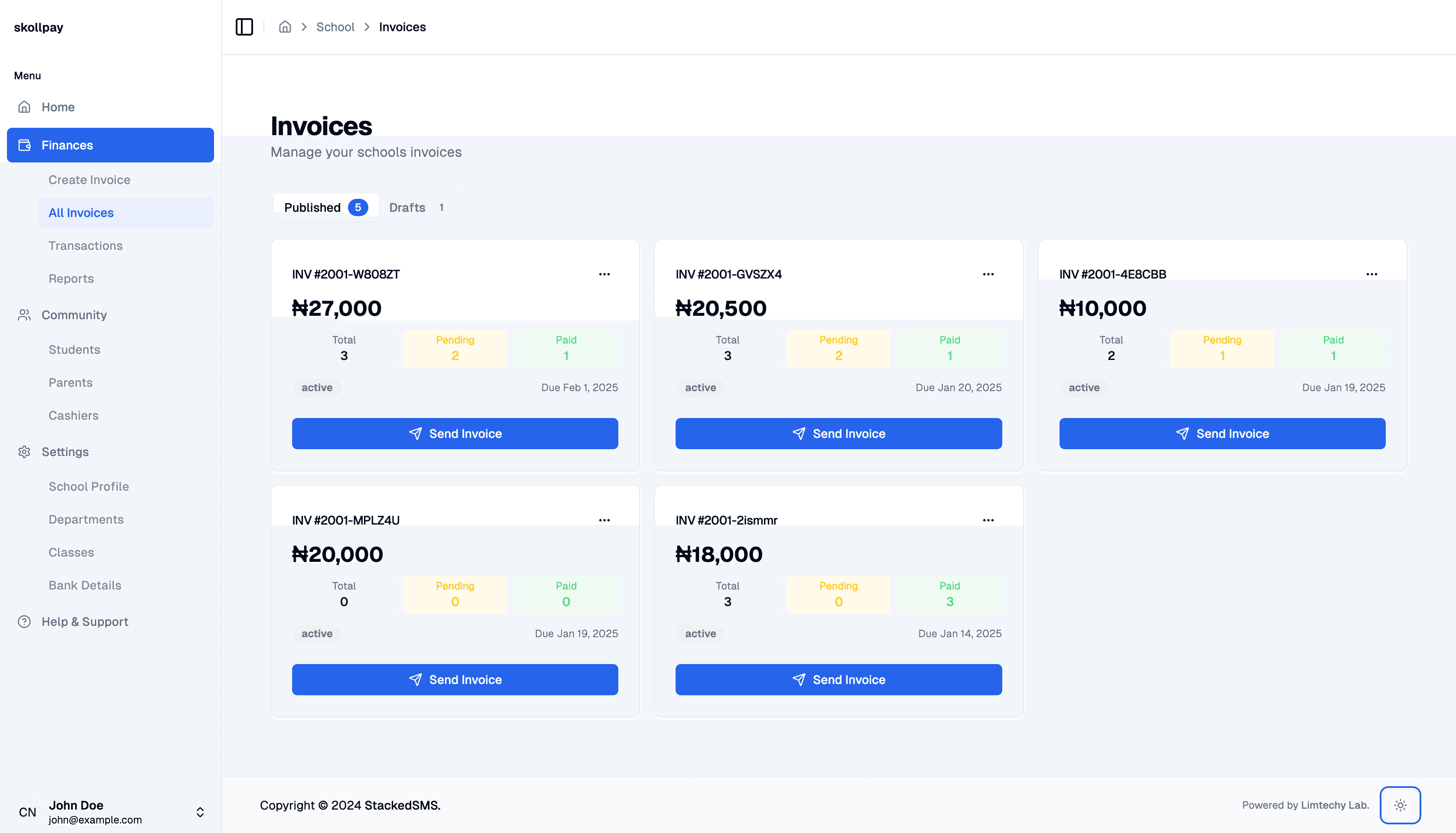Open Help & Support
This screenshot has width=1456, height=833.
(110, 622)
